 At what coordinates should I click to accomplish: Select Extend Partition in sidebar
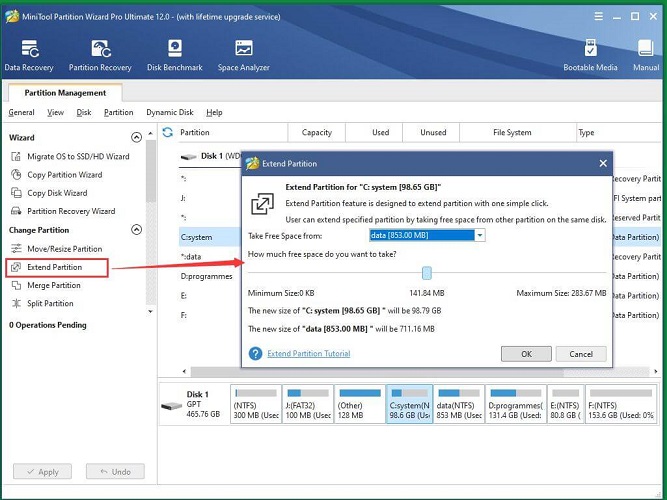click(57, 268)
